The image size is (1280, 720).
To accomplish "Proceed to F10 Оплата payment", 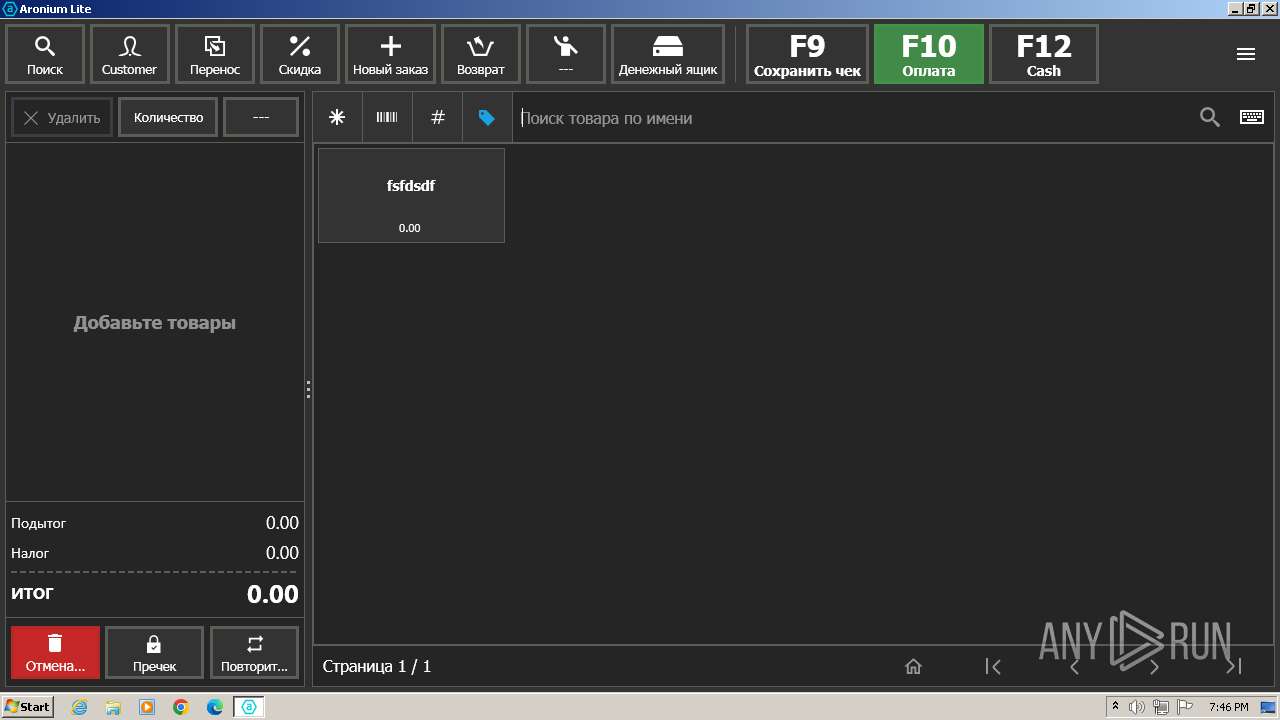I will 929,54.
